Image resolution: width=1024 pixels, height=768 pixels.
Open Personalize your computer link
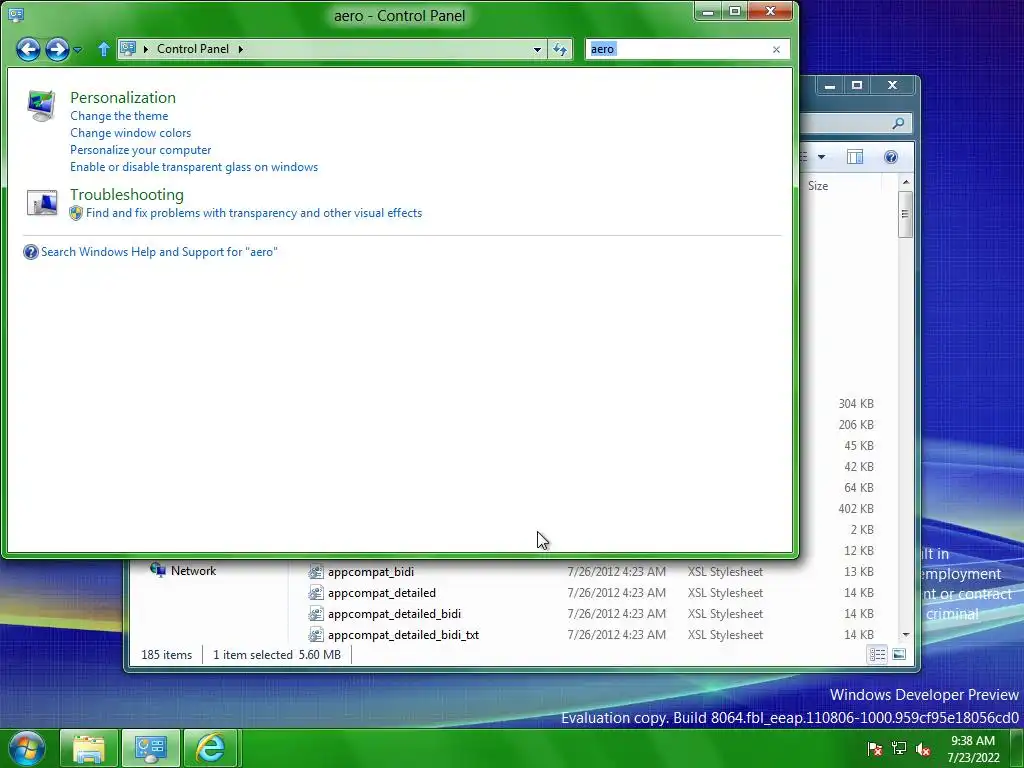coord(140,150)
